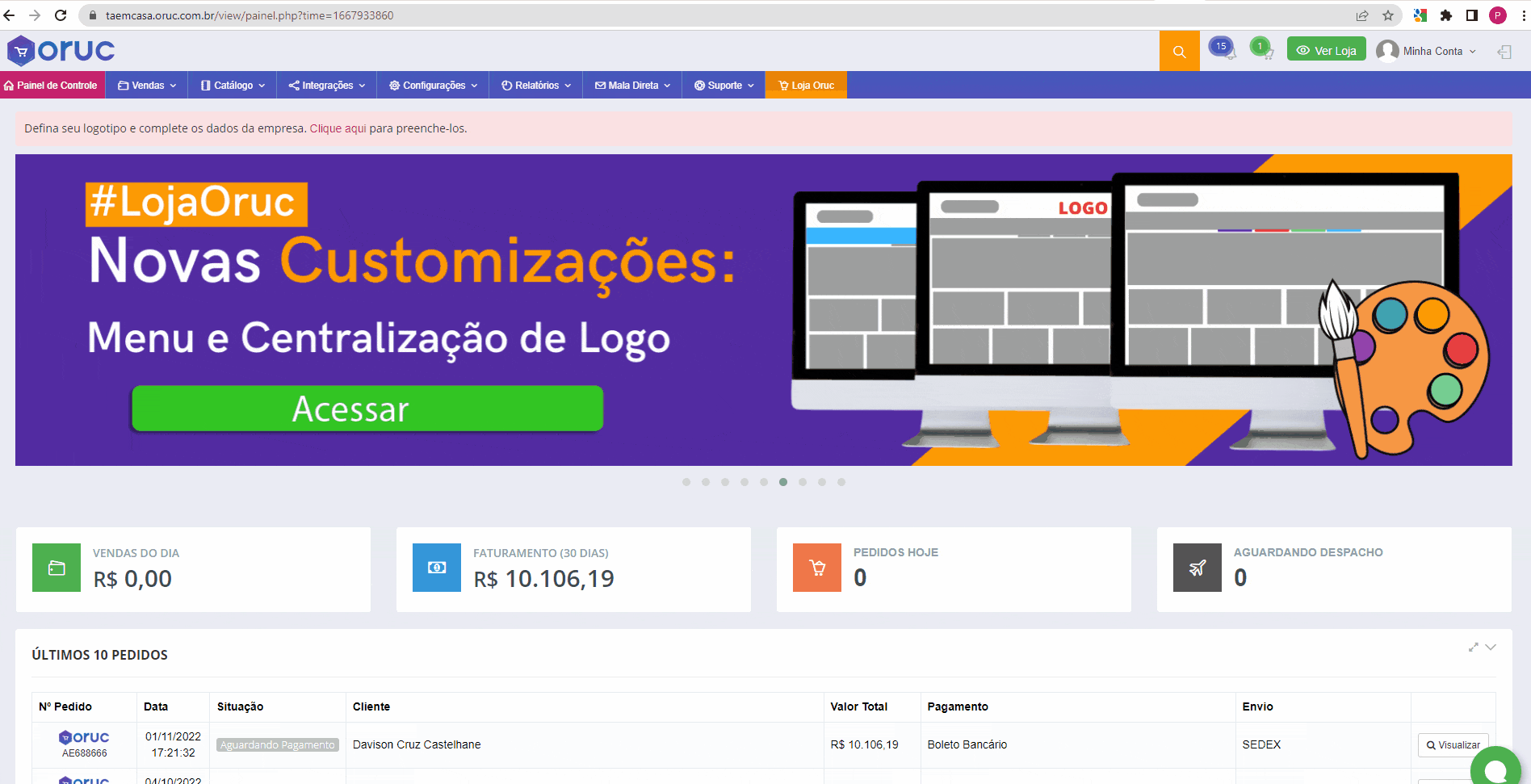Click Aguardando Pagamento status badge
The width and height of the screenshot is (1531, 784).
coord(278,744)
